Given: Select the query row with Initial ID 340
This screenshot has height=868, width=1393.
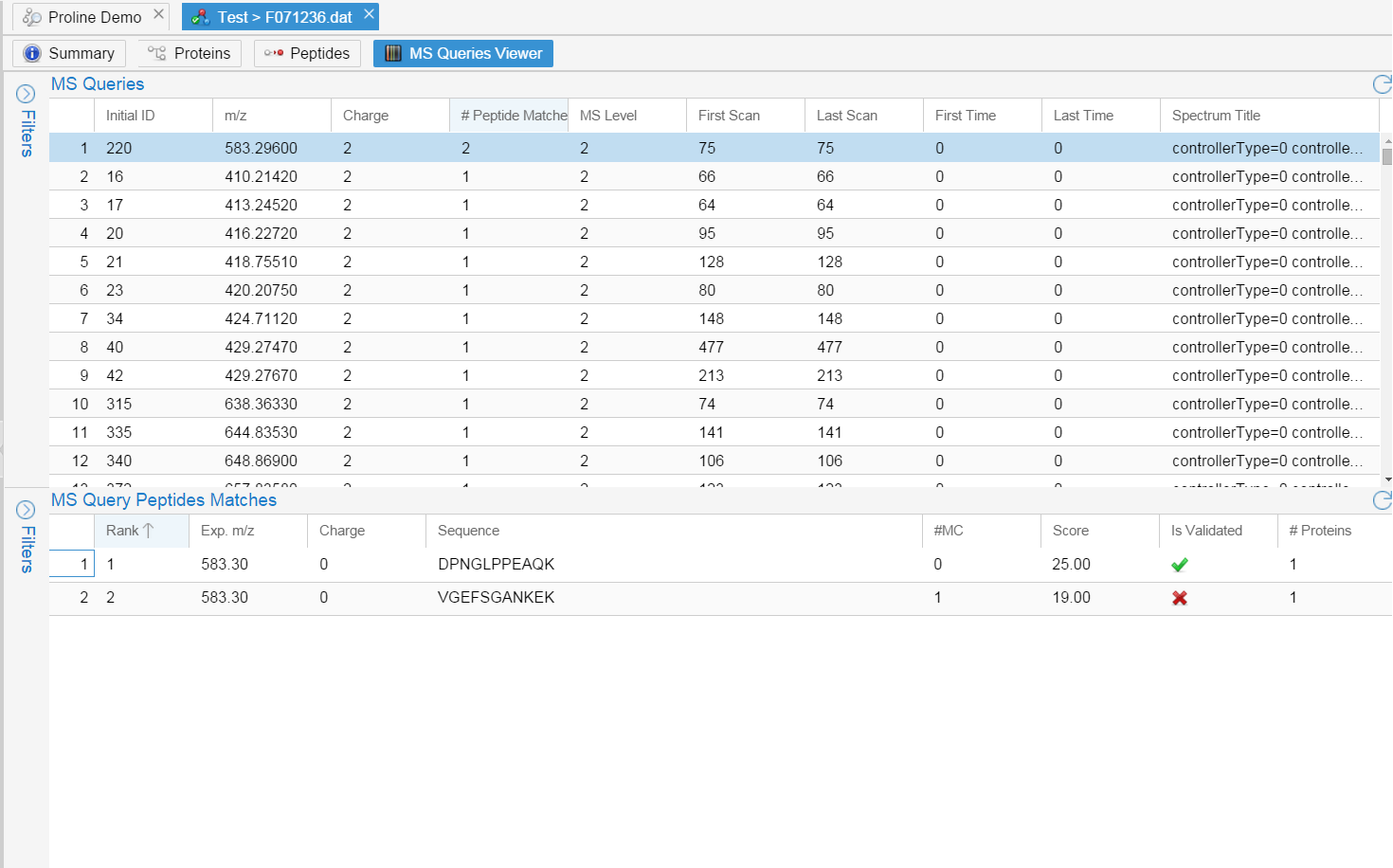Looking at the screenshot, I should (x=119, y=461).
